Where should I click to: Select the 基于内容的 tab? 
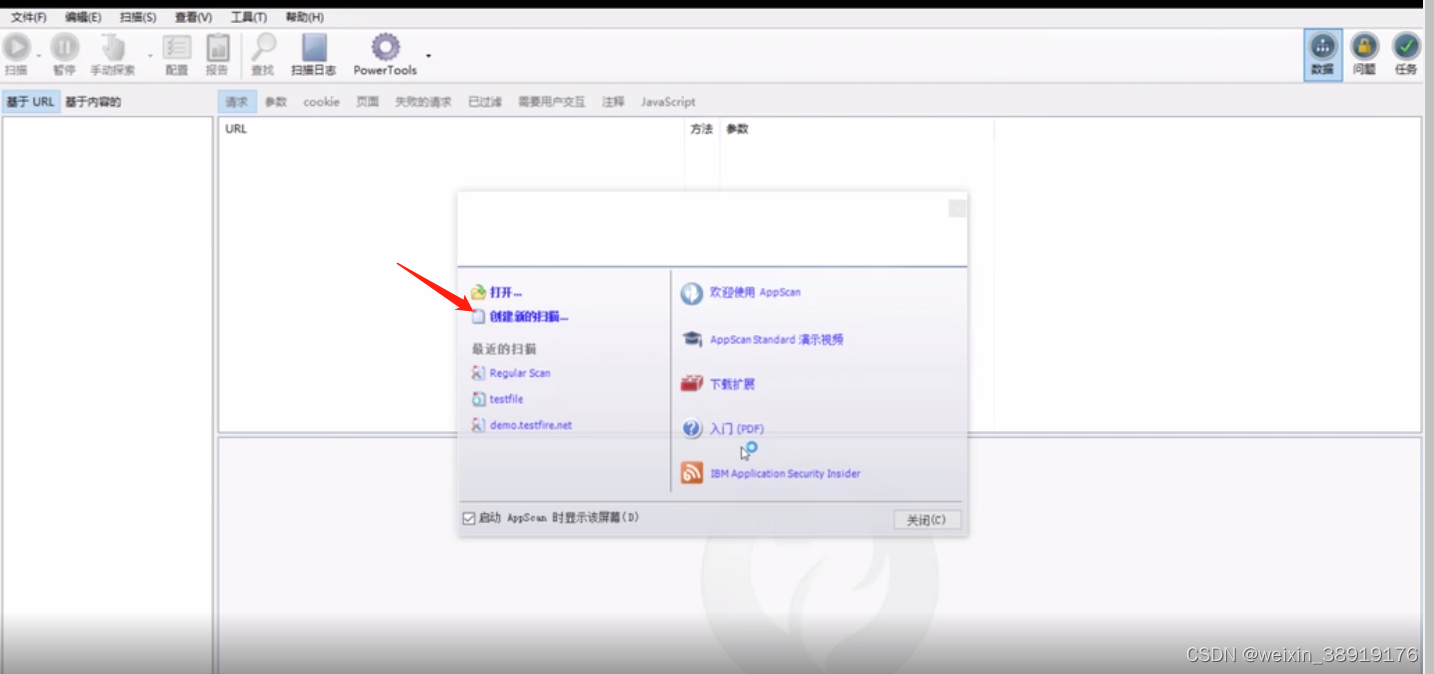point(93,102)
